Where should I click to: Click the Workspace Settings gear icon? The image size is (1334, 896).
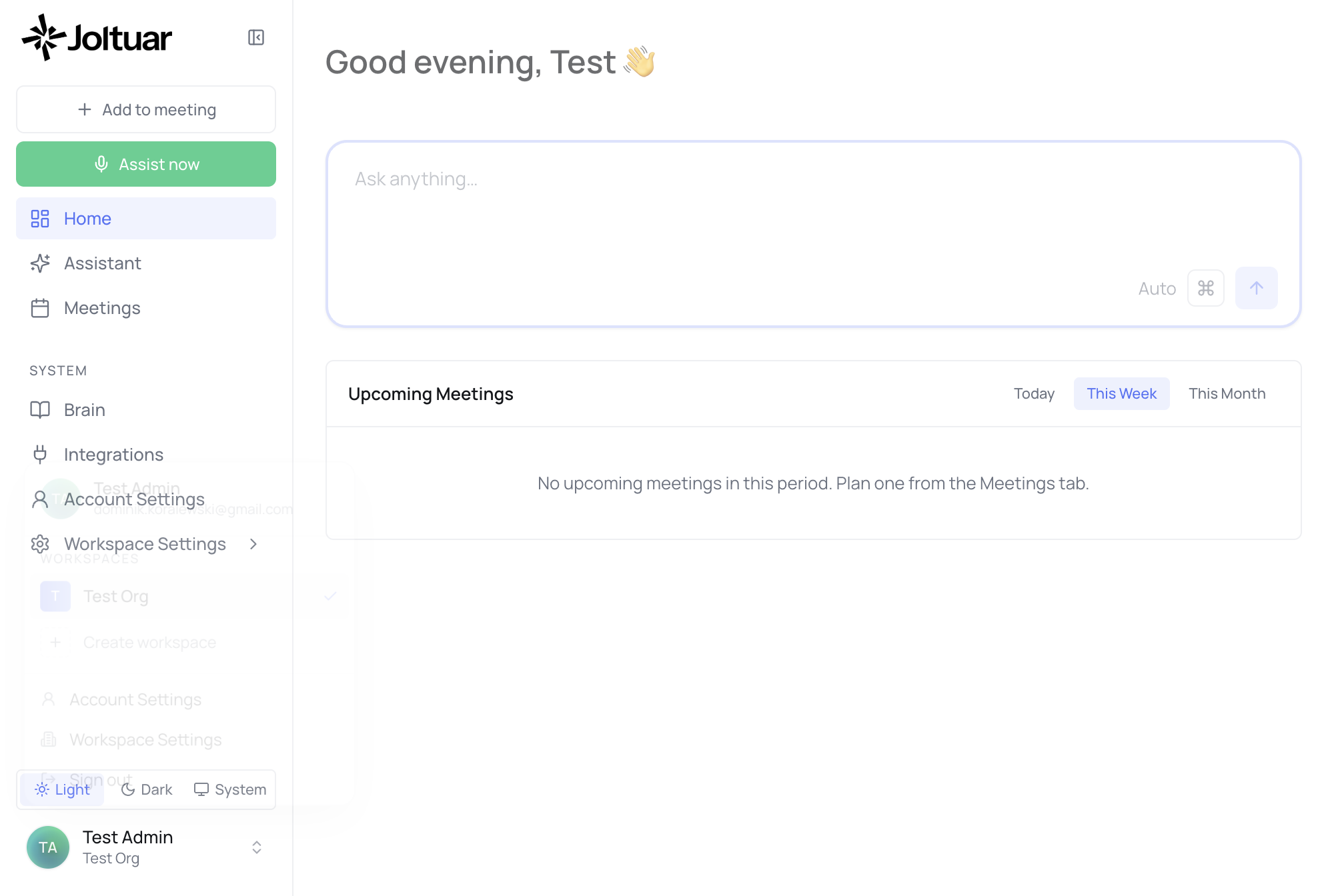[x=40, y=544]
